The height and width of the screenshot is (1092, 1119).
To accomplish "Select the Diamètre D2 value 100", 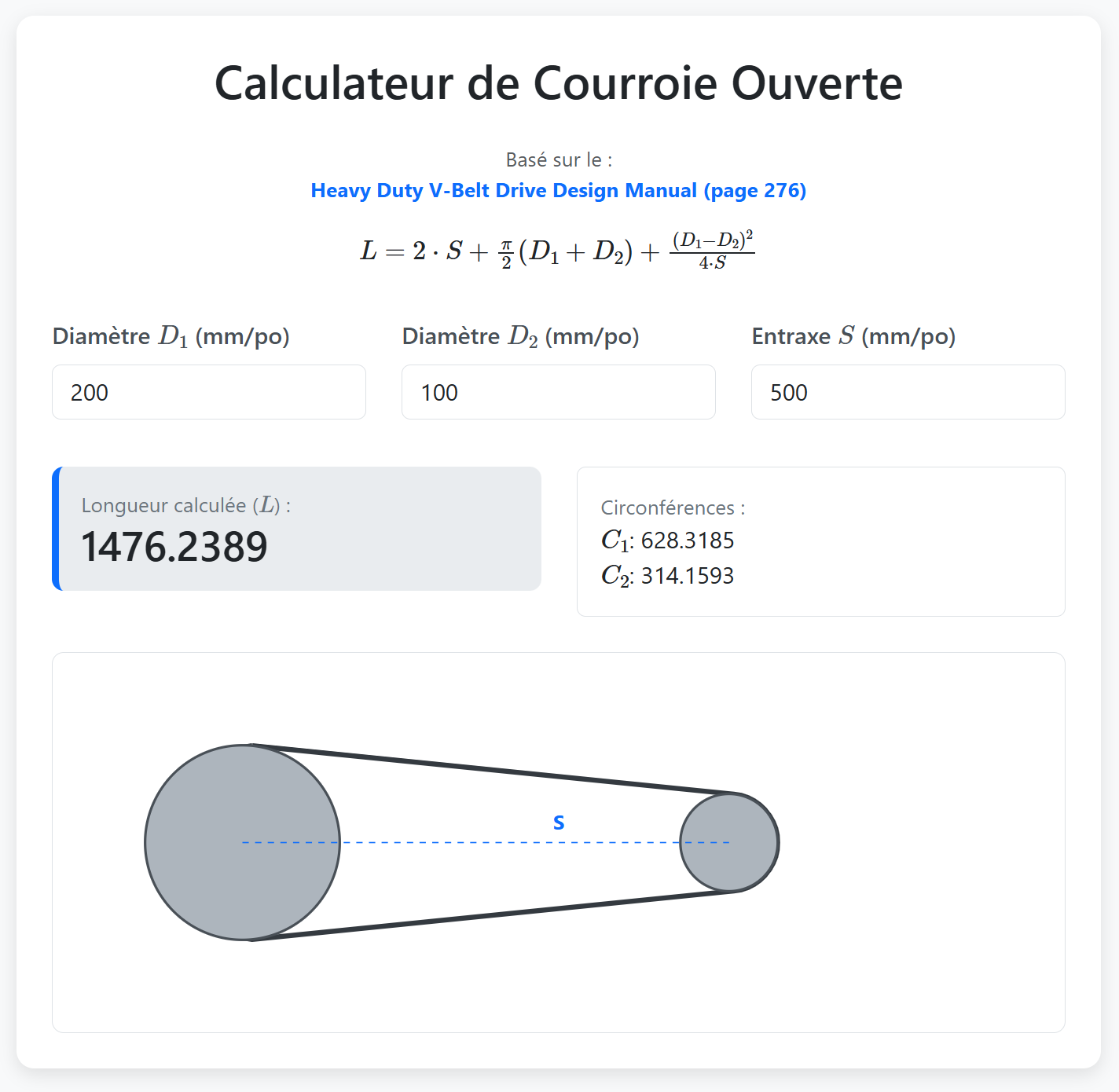I will 558,392.
